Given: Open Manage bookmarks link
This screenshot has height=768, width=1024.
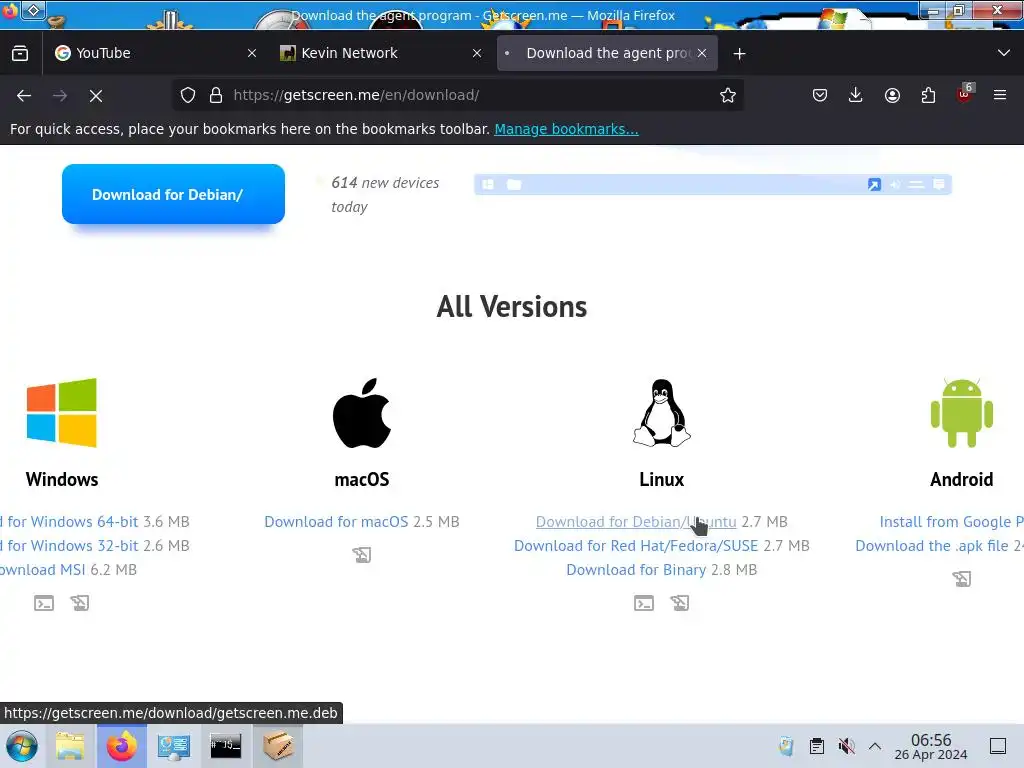Looking at the screenshot, I should pos(566,129).
